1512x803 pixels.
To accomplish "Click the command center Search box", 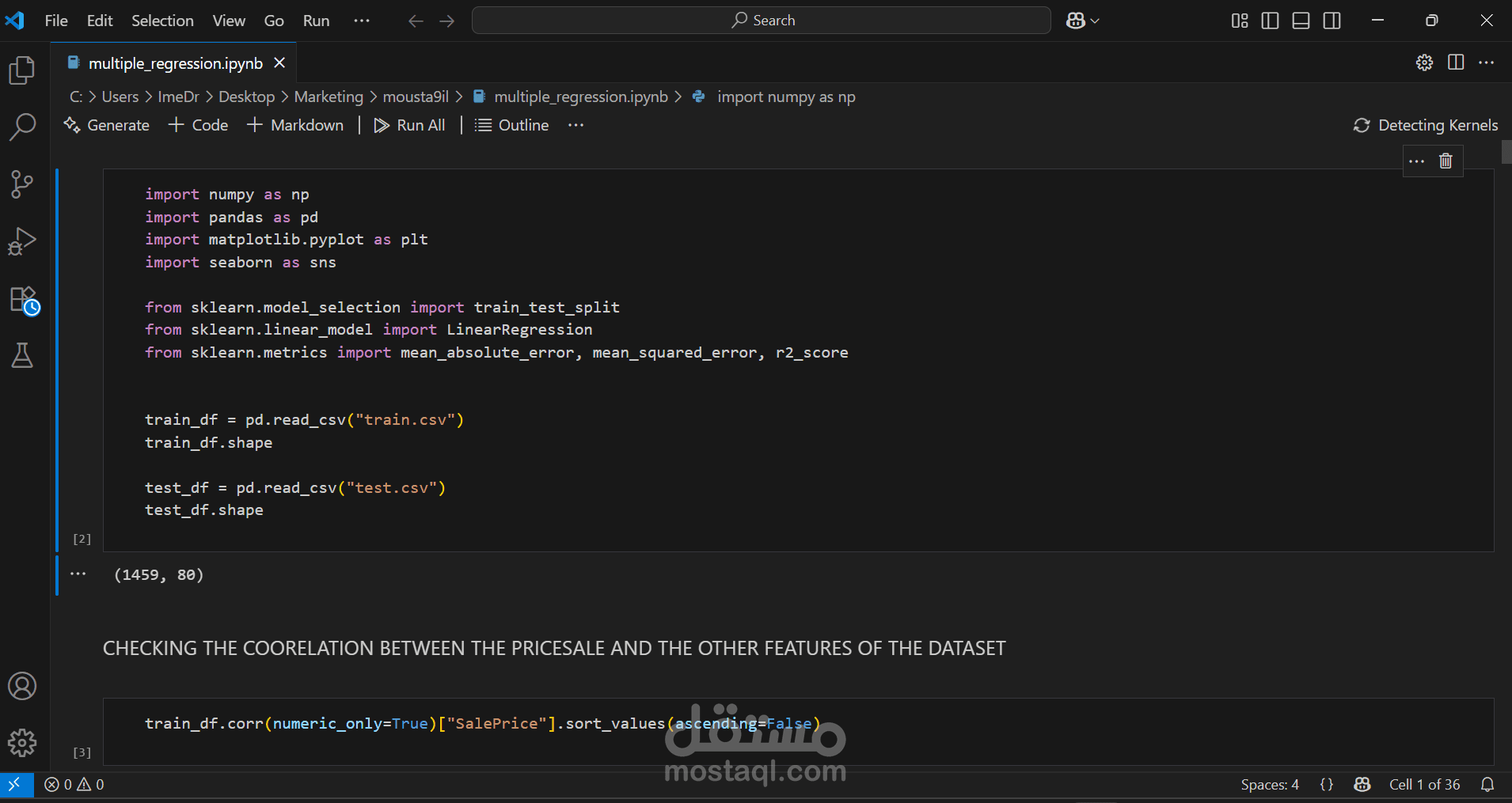I will [x=762, y=21].
